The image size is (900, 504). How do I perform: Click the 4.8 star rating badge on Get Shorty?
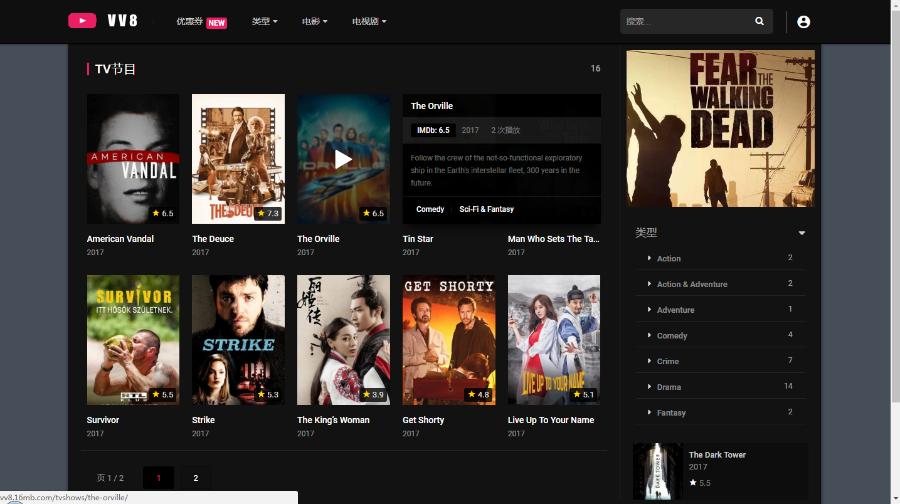click(x=479, y=394)
